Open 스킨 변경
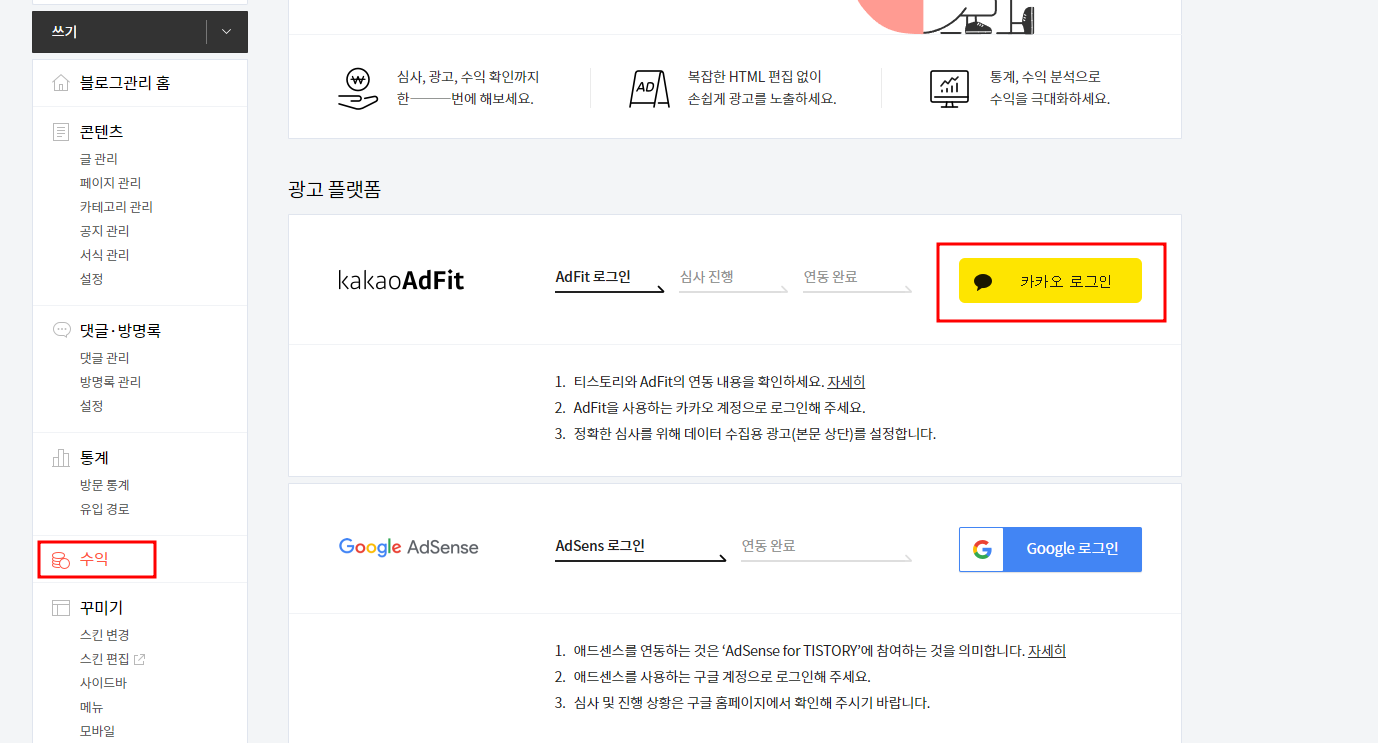 [x=105, y=635]
